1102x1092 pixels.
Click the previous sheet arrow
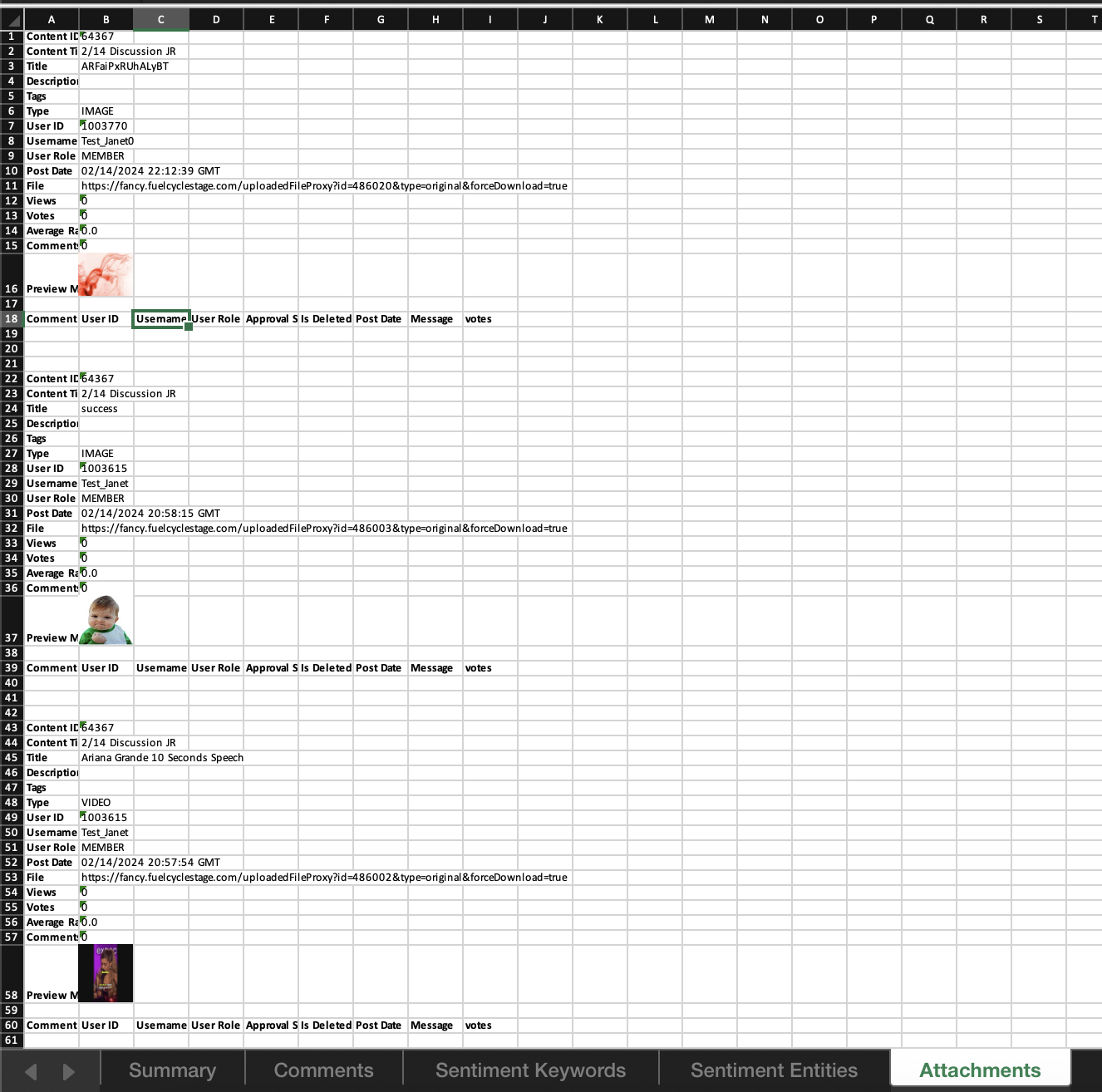(x=31, y=1071)
